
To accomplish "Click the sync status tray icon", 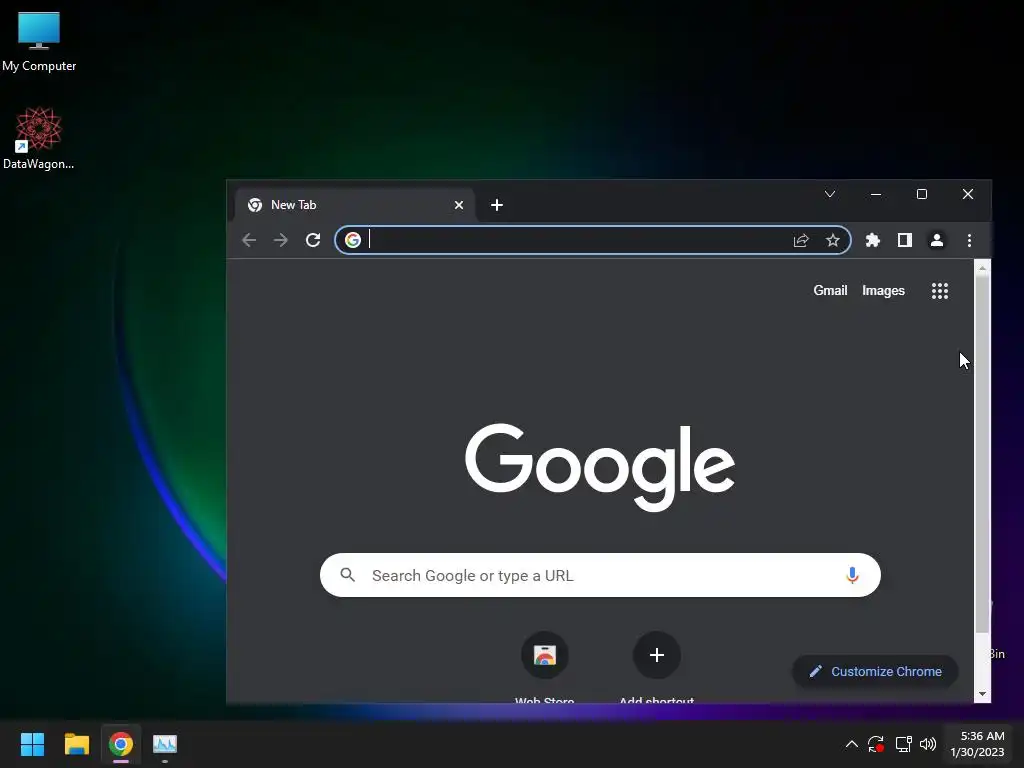I will pos(876,744).
